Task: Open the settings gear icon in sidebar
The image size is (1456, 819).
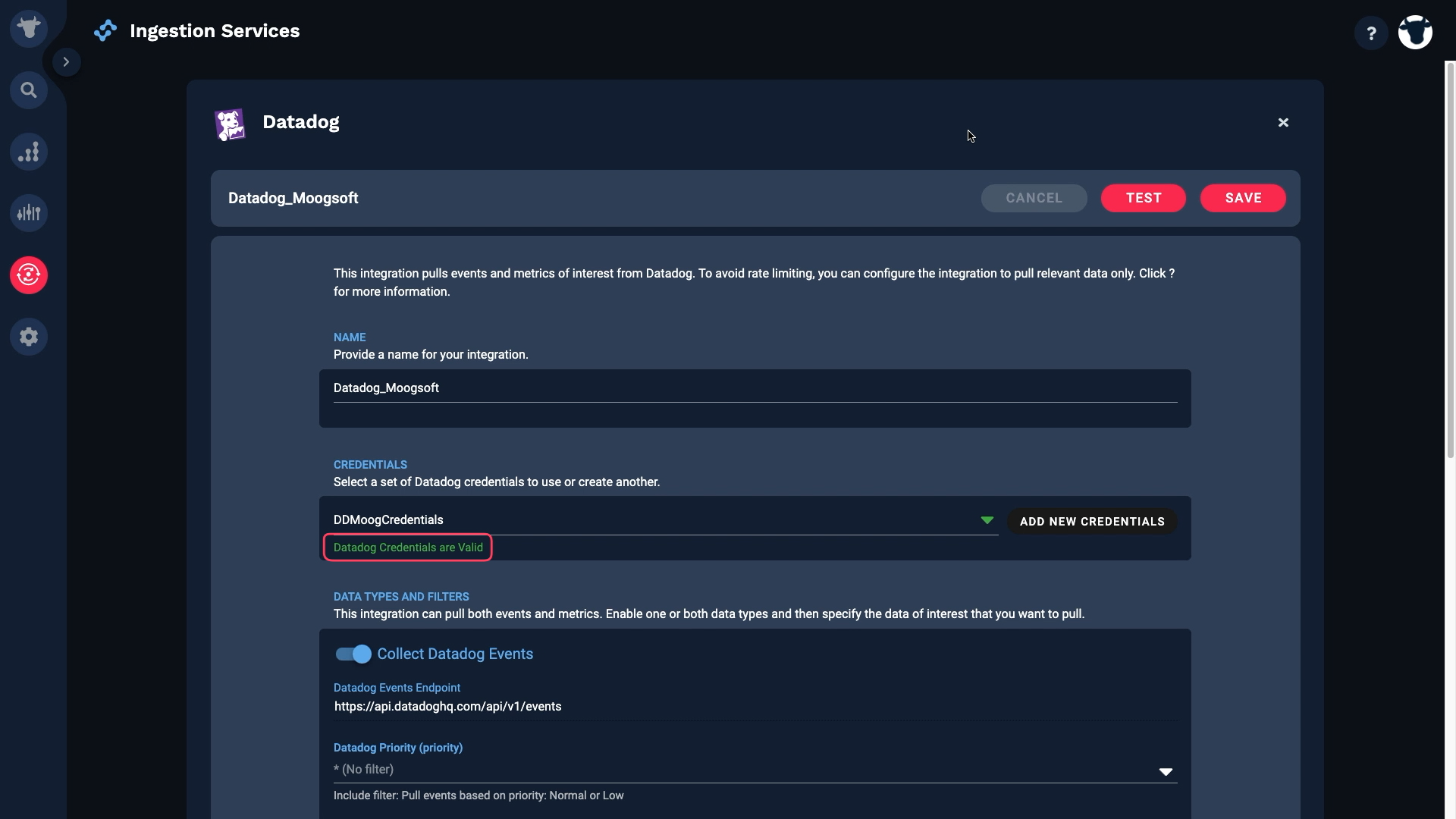Action: click(29, 336)
